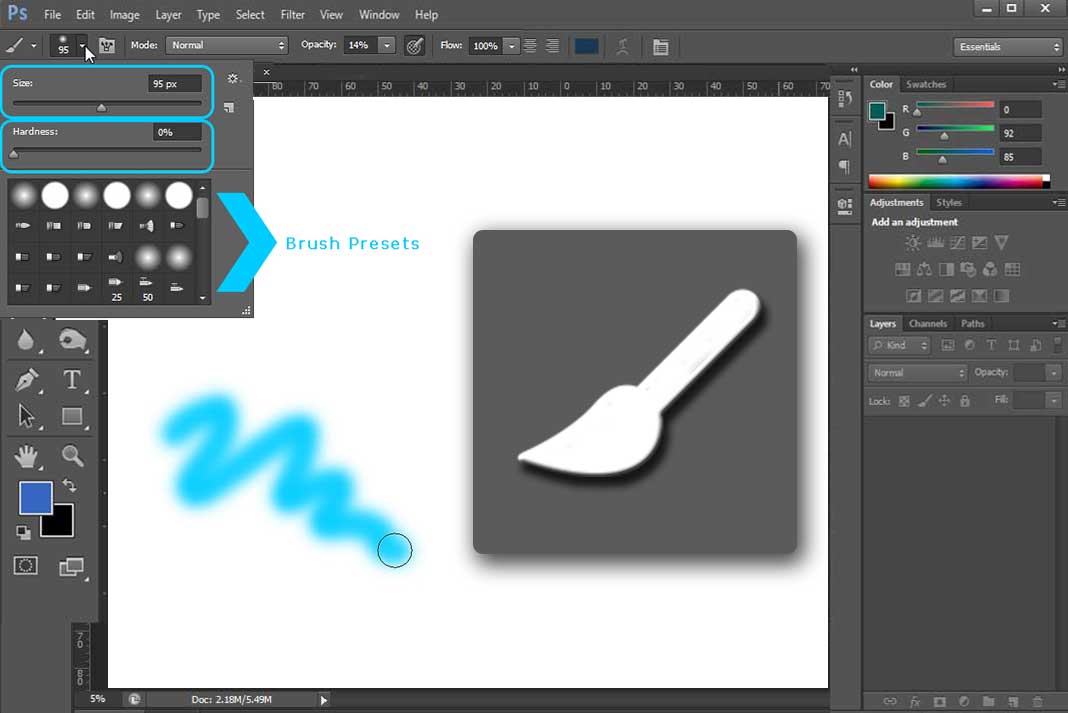Open the brush preset picker arrow

pos(82,46)
